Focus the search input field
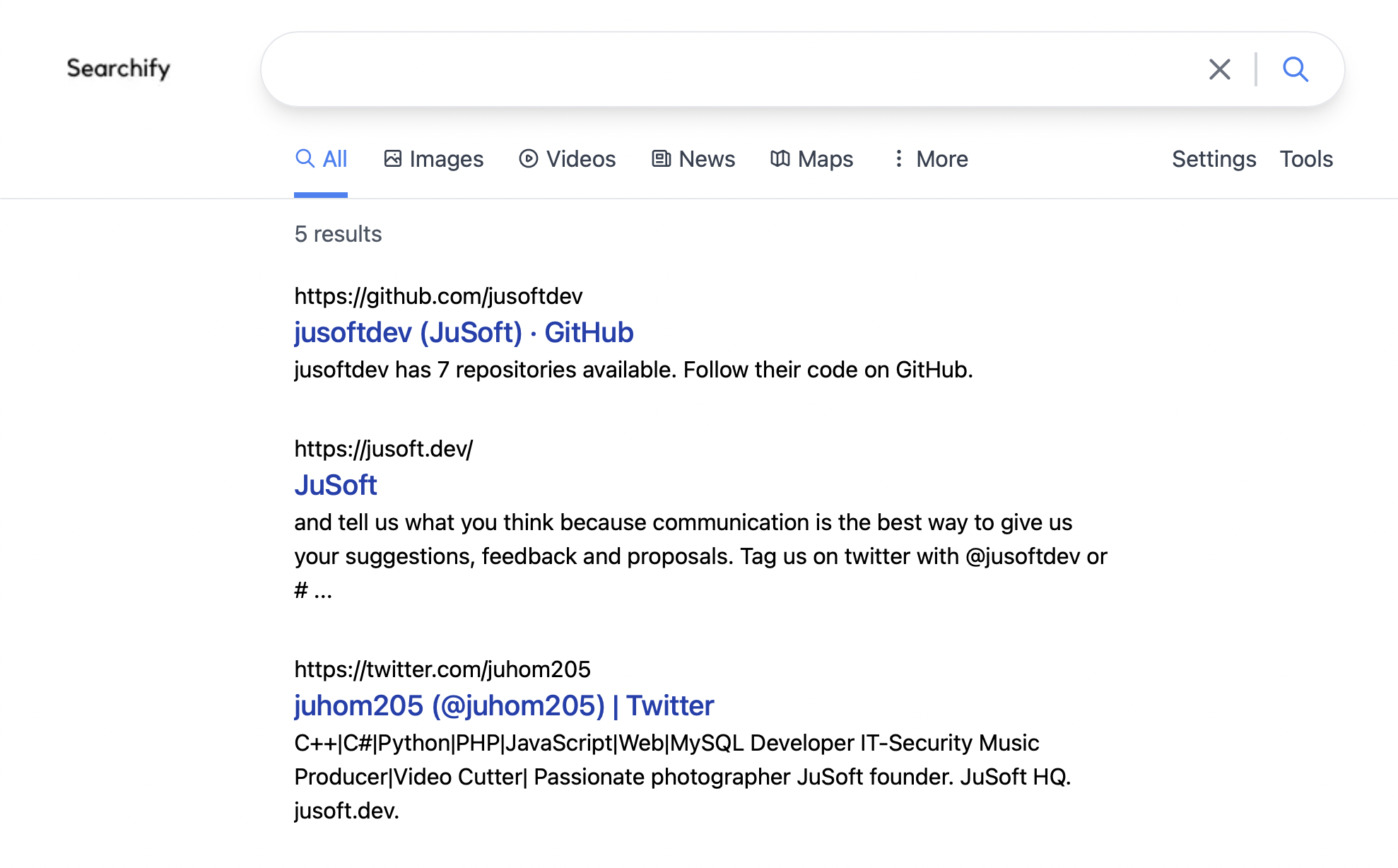The height and width of the screenshot is (868, 1398). pyautogui.click(x=728, y=69)
